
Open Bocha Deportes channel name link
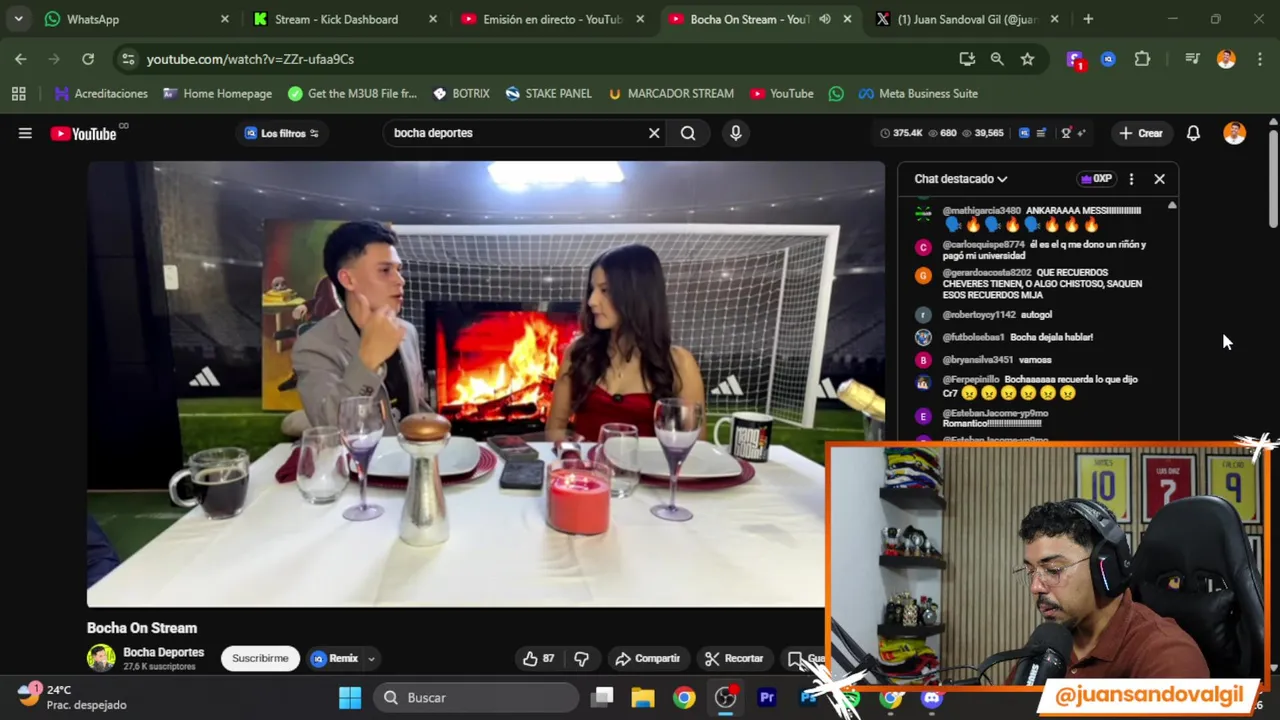163,652
